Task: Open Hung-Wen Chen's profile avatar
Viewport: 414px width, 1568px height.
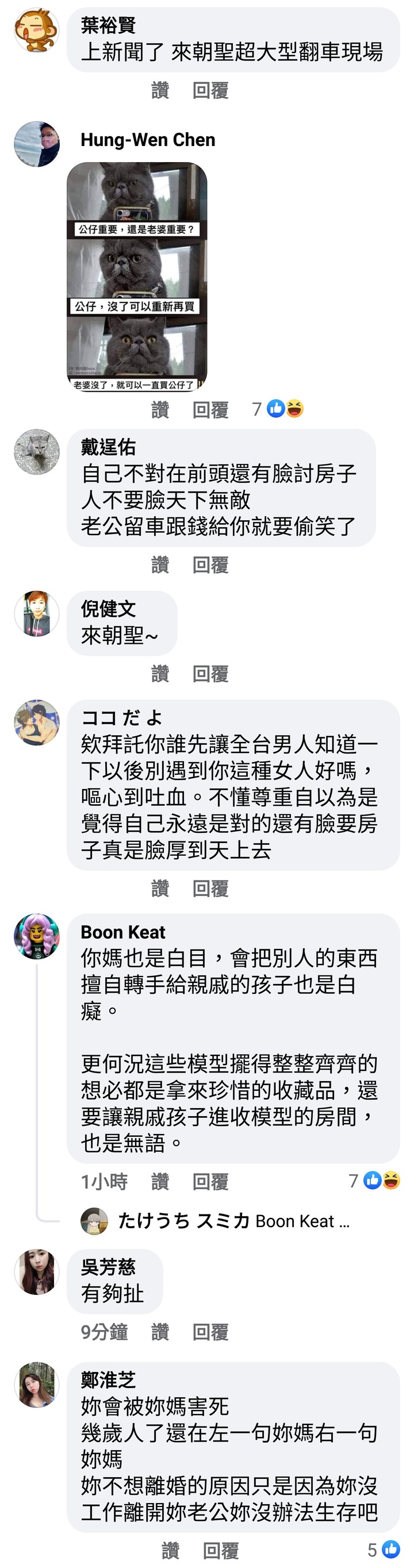Action: click(x=37, y=144)
